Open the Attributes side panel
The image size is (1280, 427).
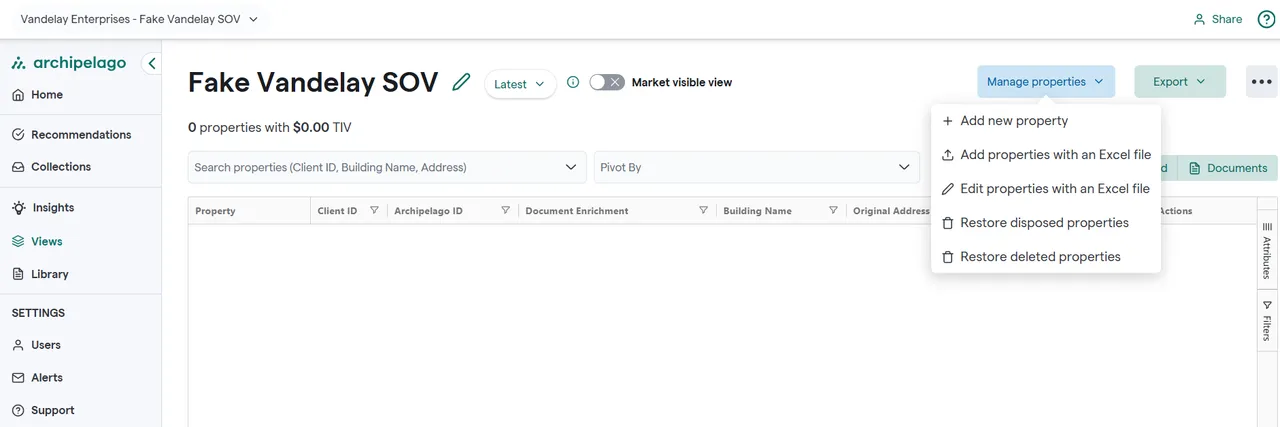click(1267, 250)
